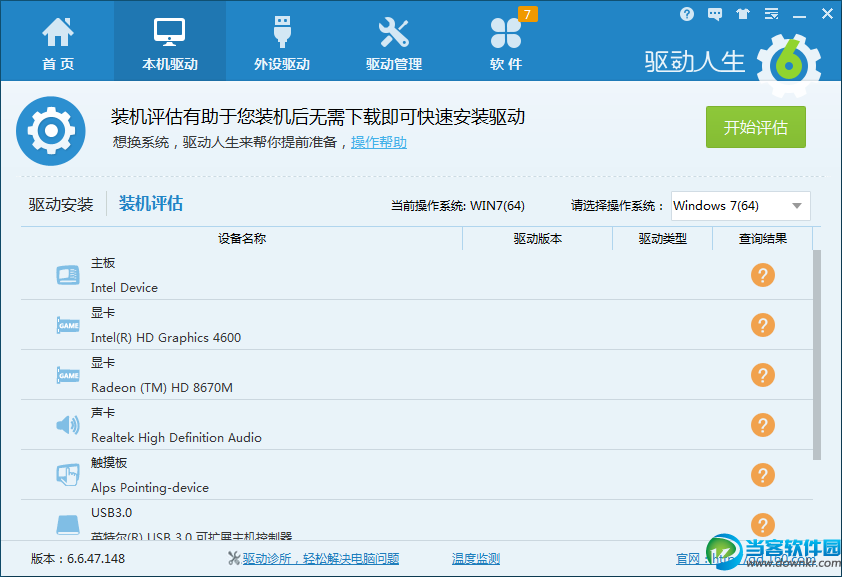Click 当前操作系统: WIN7(64) label
Image resolution: width=842 pixels, height=577 pixels.
tap(458, 206)
